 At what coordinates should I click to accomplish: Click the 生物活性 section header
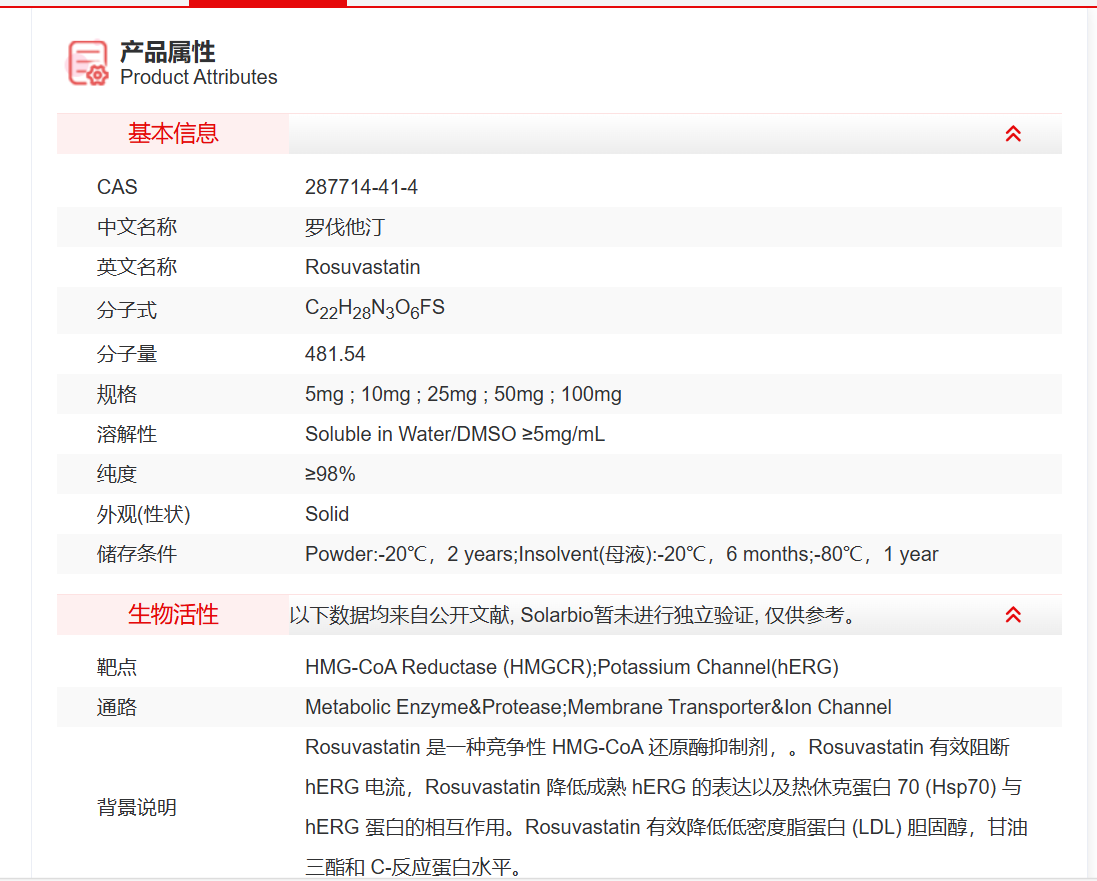pos(172,615)
